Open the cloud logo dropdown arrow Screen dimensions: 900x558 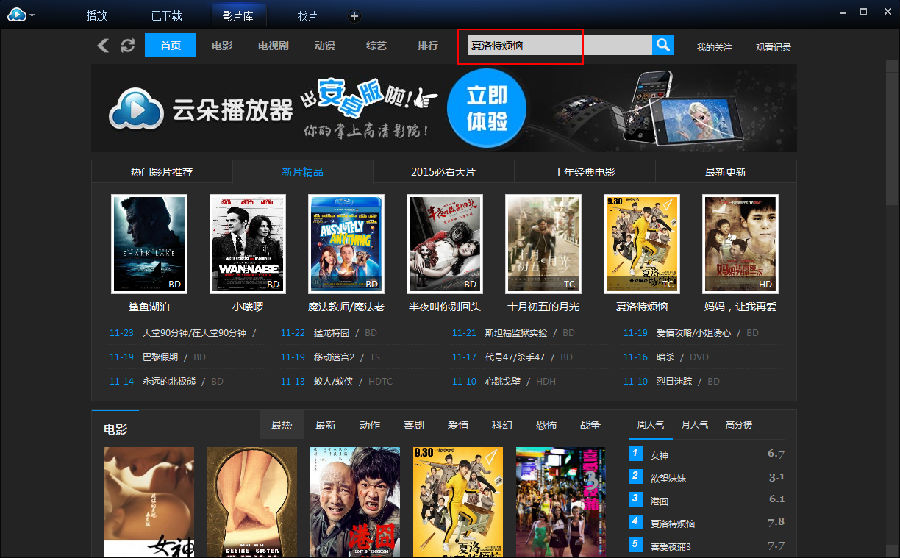pyautogui.click(x=32, y=15)
